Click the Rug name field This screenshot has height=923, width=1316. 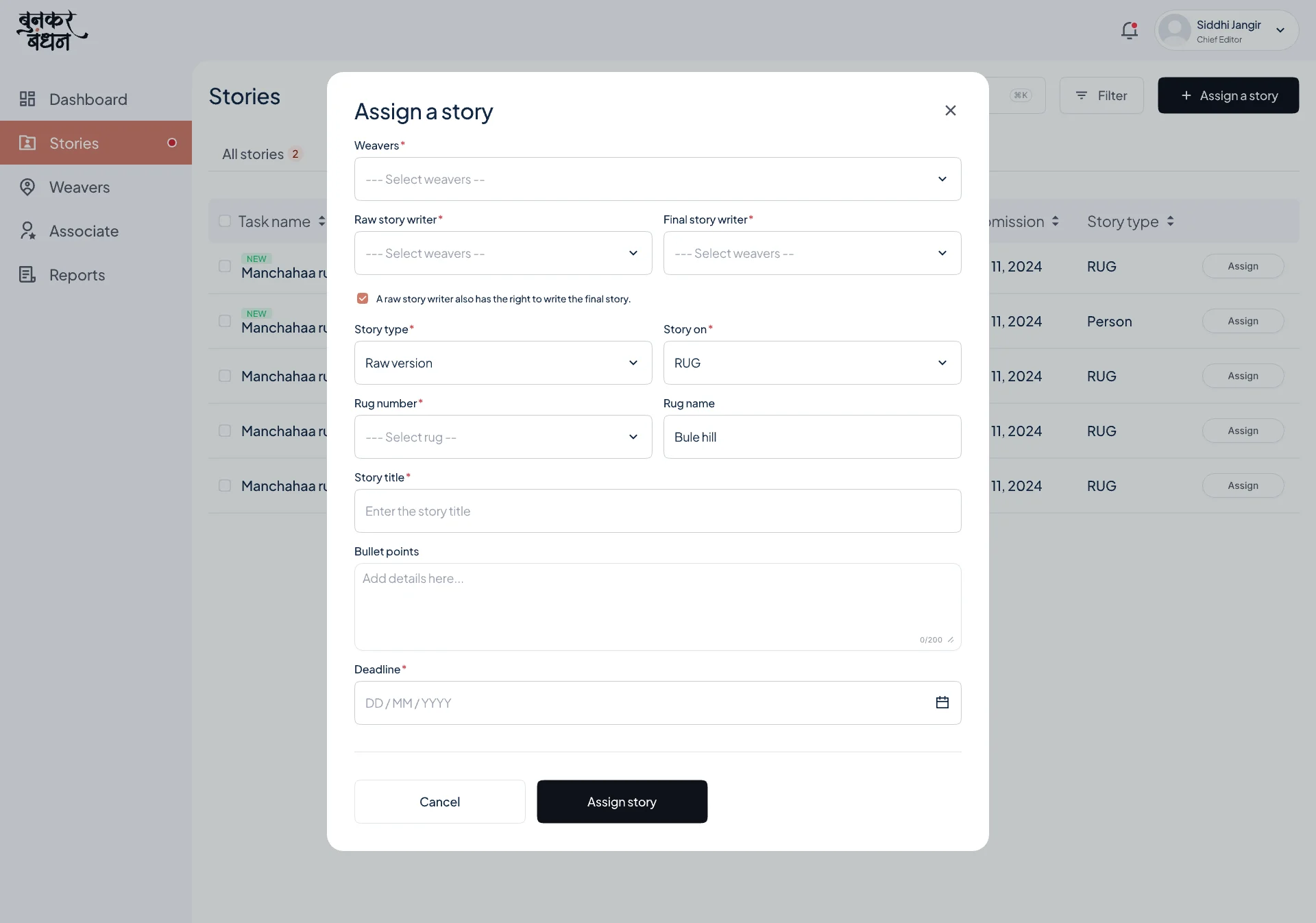(812, 437)
